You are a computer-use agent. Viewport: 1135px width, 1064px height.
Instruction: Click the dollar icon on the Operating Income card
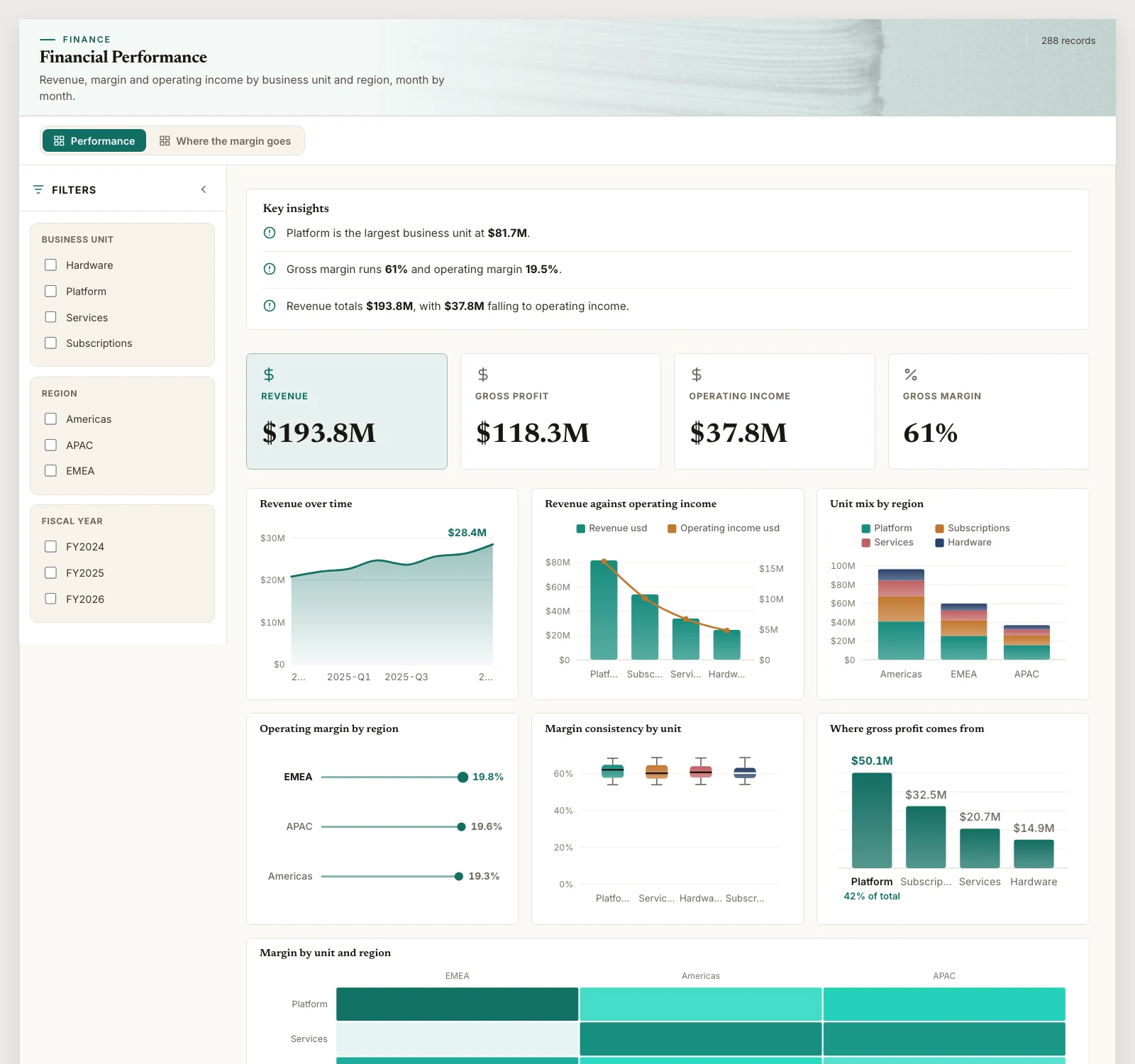point(697,375)
